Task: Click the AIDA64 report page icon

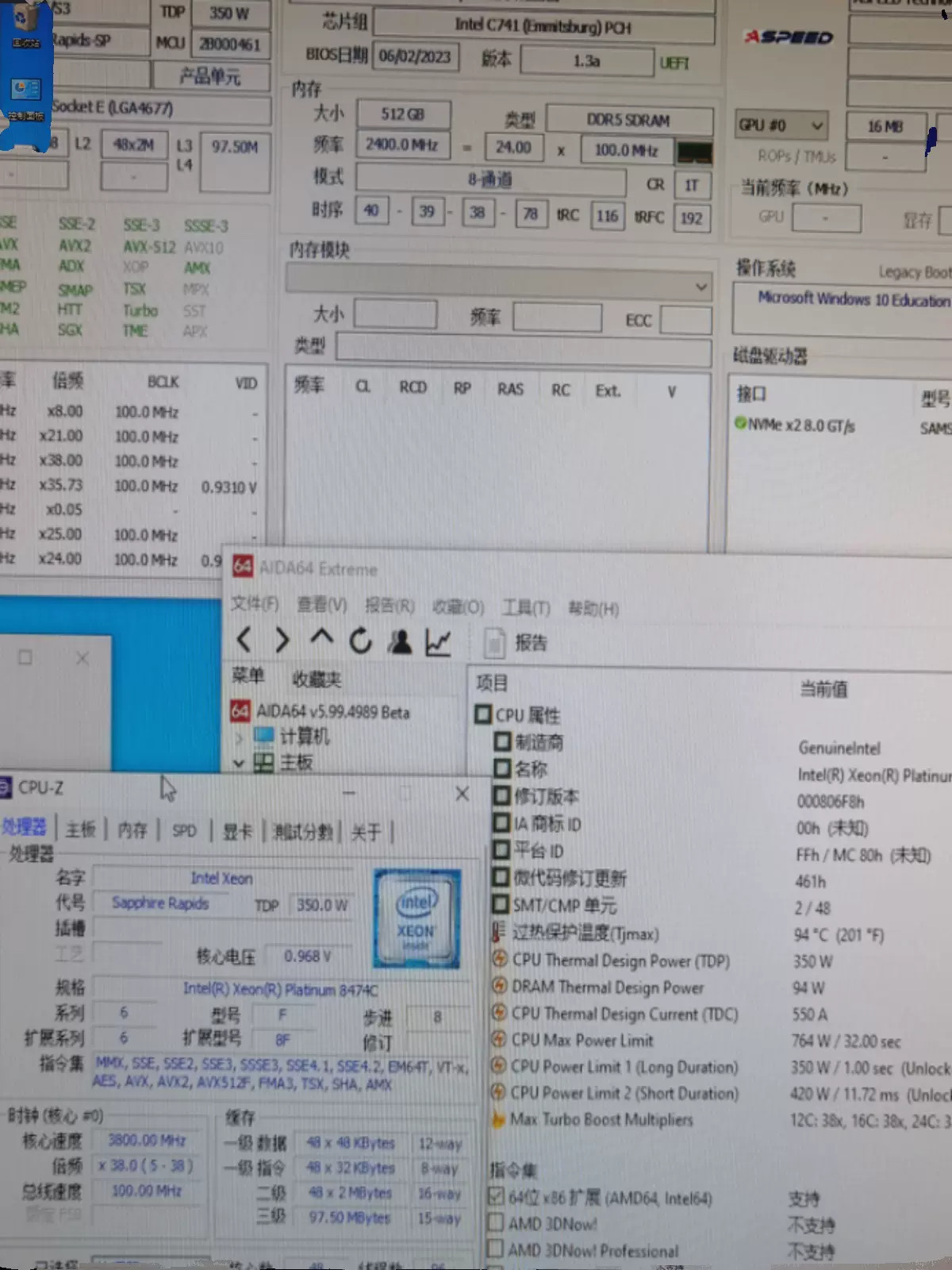Action: pos(494,643)
